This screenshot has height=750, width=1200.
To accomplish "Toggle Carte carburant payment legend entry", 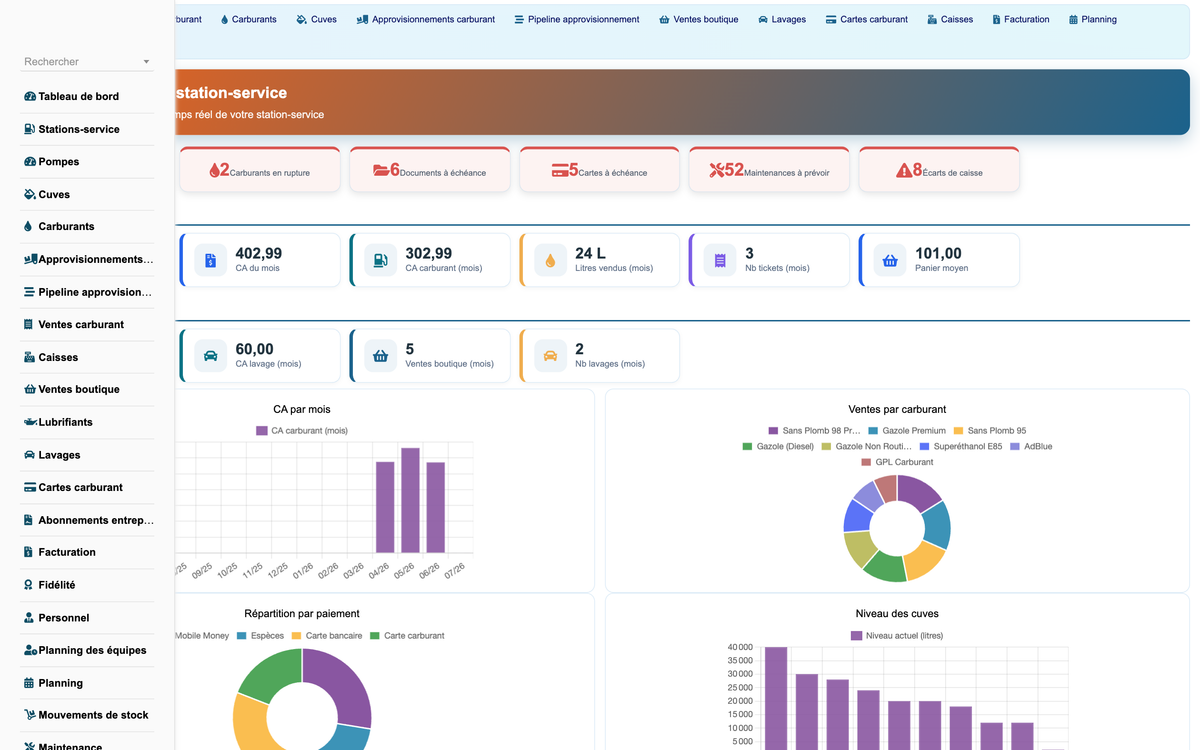I will point(407,636).
